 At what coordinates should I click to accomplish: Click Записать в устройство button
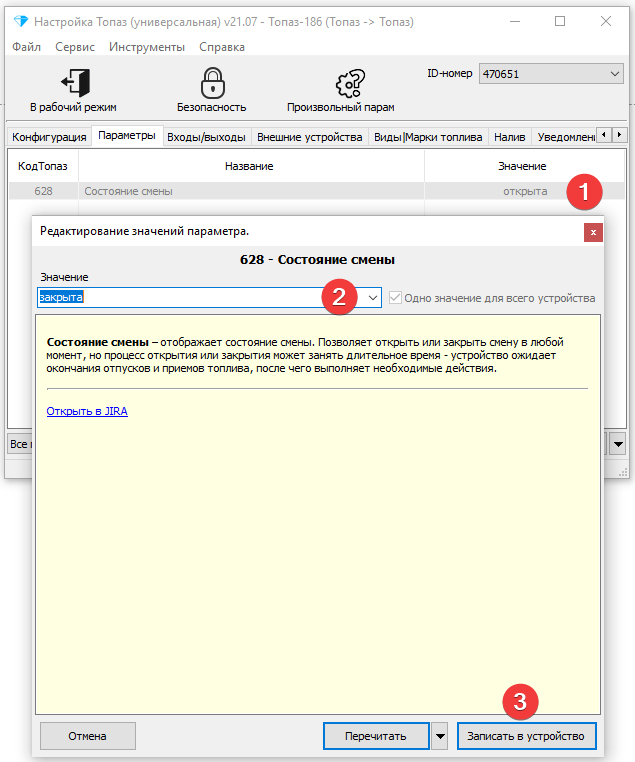click(526, 736)
